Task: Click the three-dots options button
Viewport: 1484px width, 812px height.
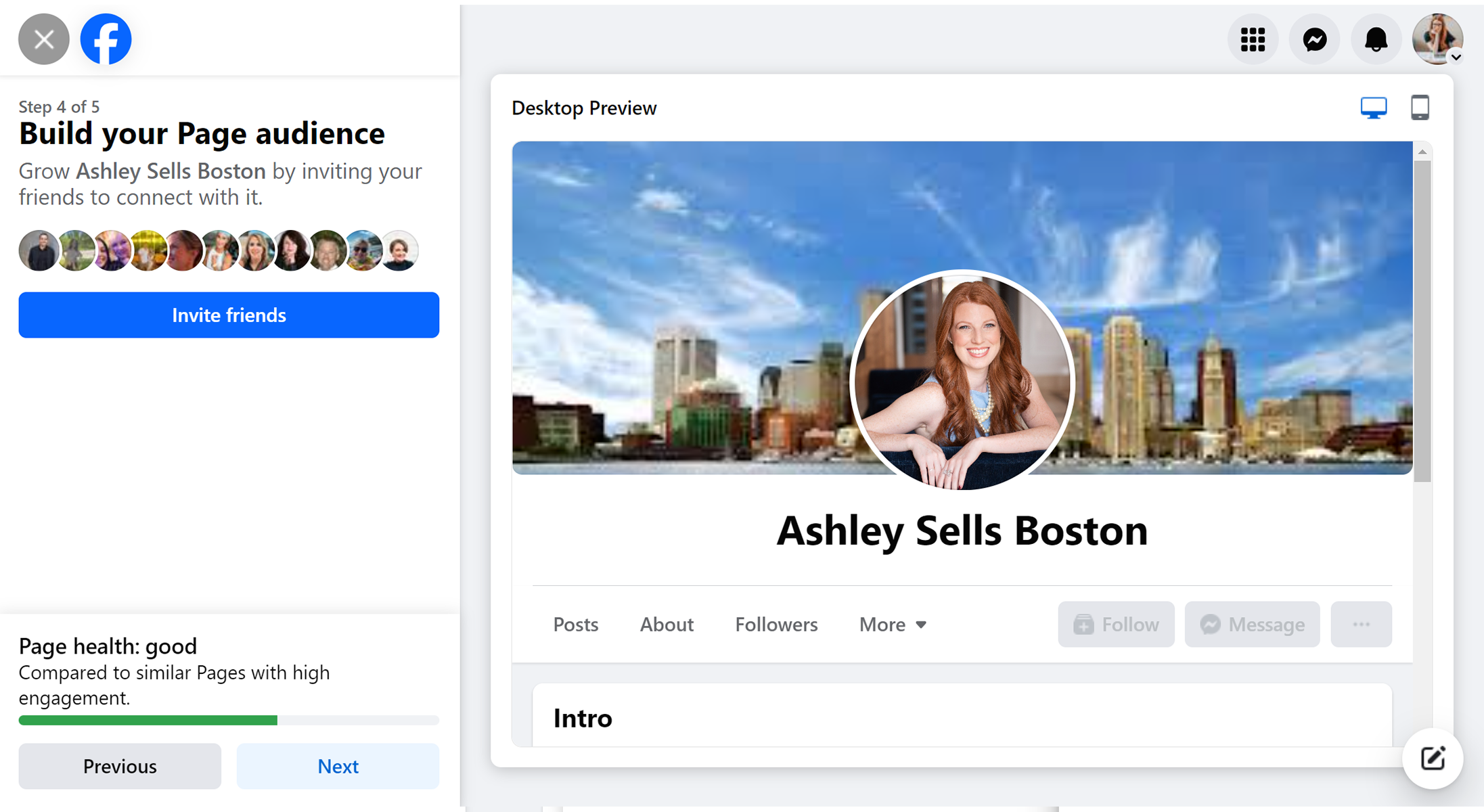Action: [1361, 624]
